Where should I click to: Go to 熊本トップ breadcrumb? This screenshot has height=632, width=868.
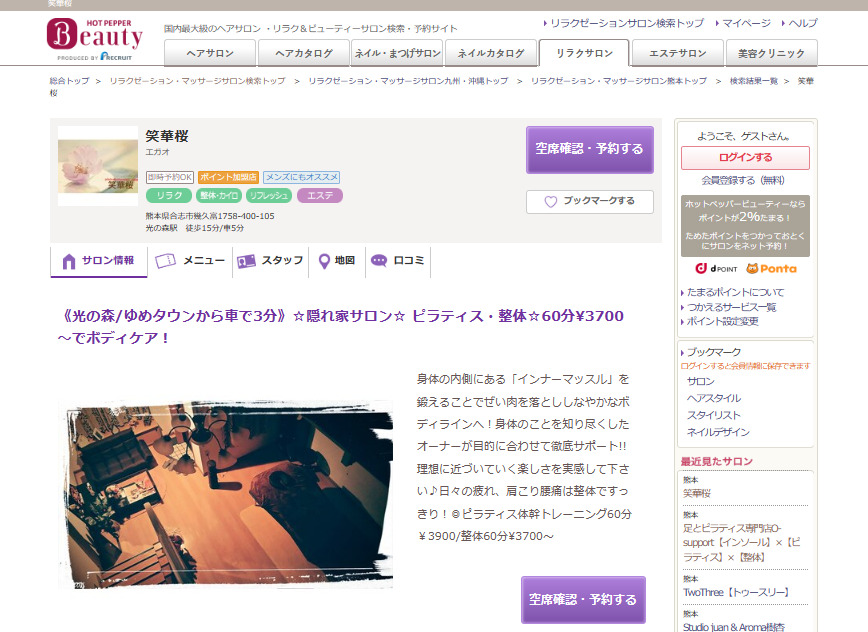click(x=619, y=81)
